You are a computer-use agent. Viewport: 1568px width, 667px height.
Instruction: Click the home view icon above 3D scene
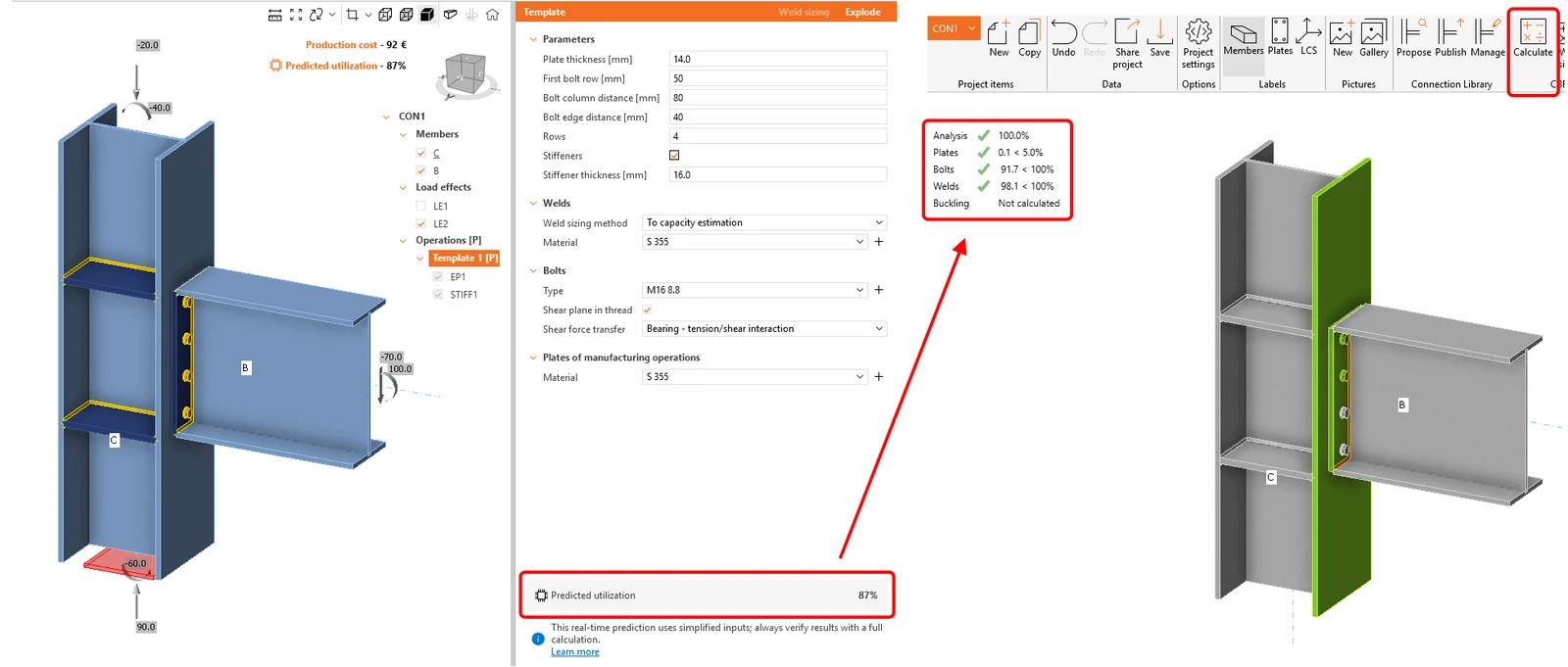tap(492, 15)
